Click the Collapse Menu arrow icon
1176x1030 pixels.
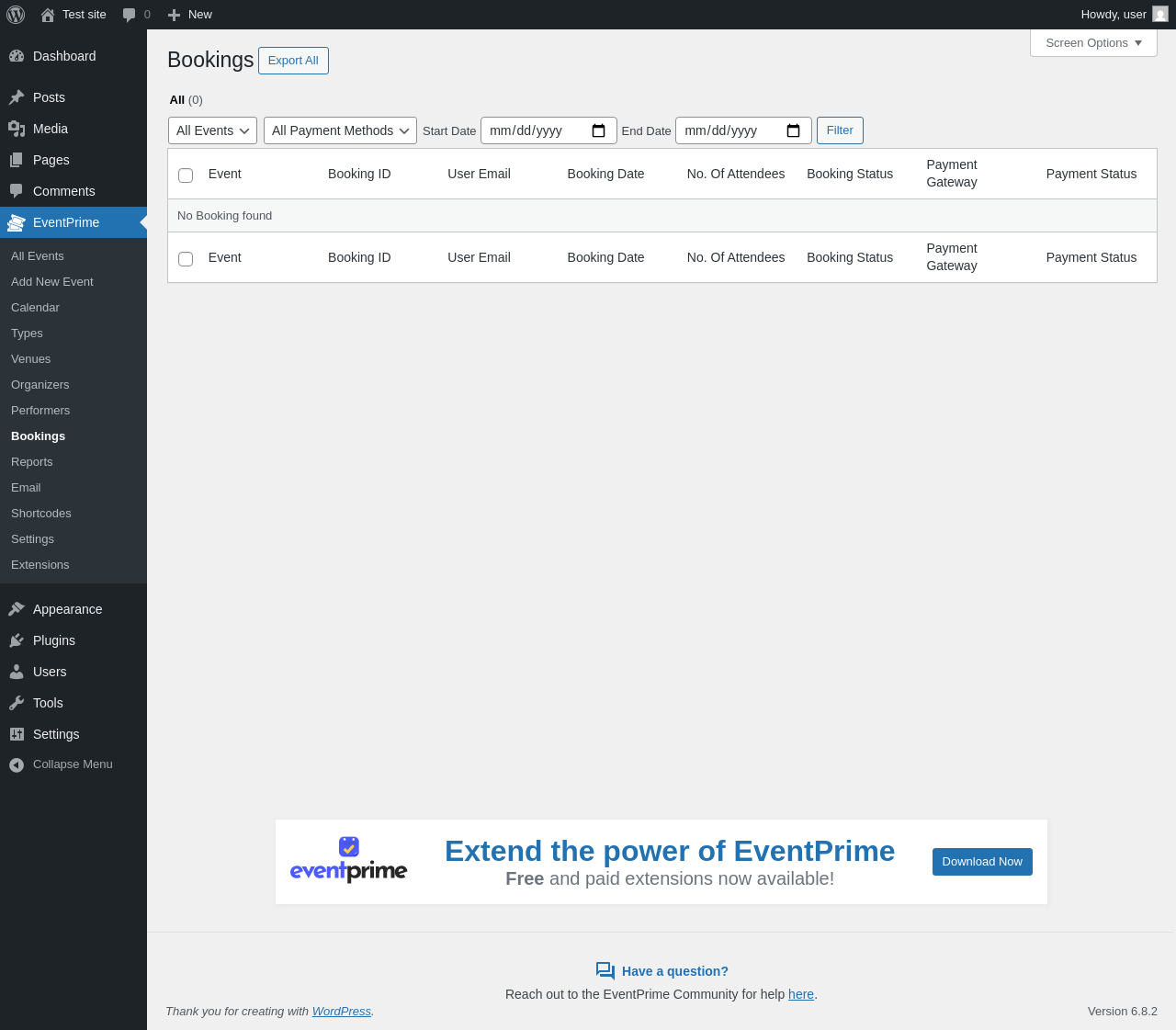17,764
